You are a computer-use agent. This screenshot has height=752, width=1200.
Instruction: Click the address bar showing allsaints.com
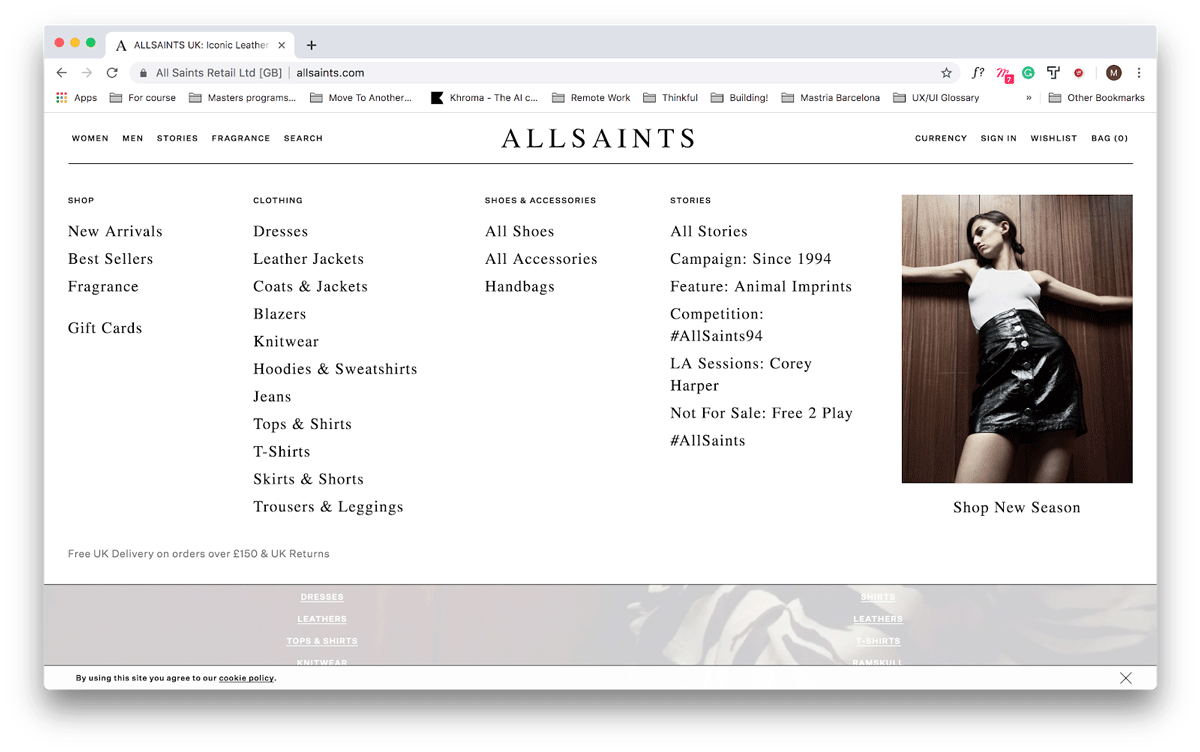[x=330, y=72]
